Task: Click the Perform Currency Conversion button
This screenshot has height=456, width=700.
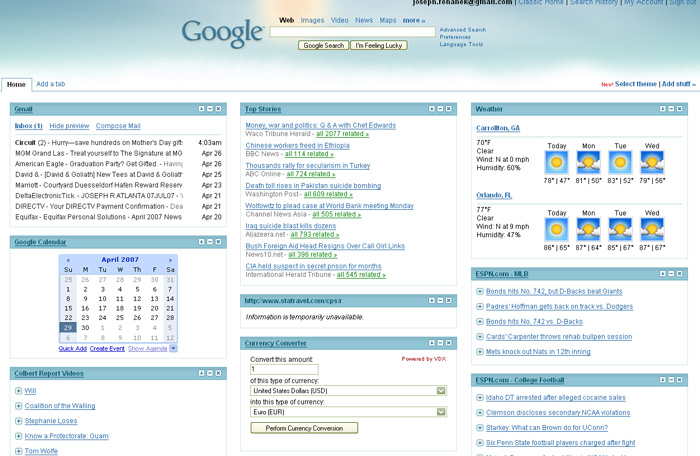Action: click(304, 428)
